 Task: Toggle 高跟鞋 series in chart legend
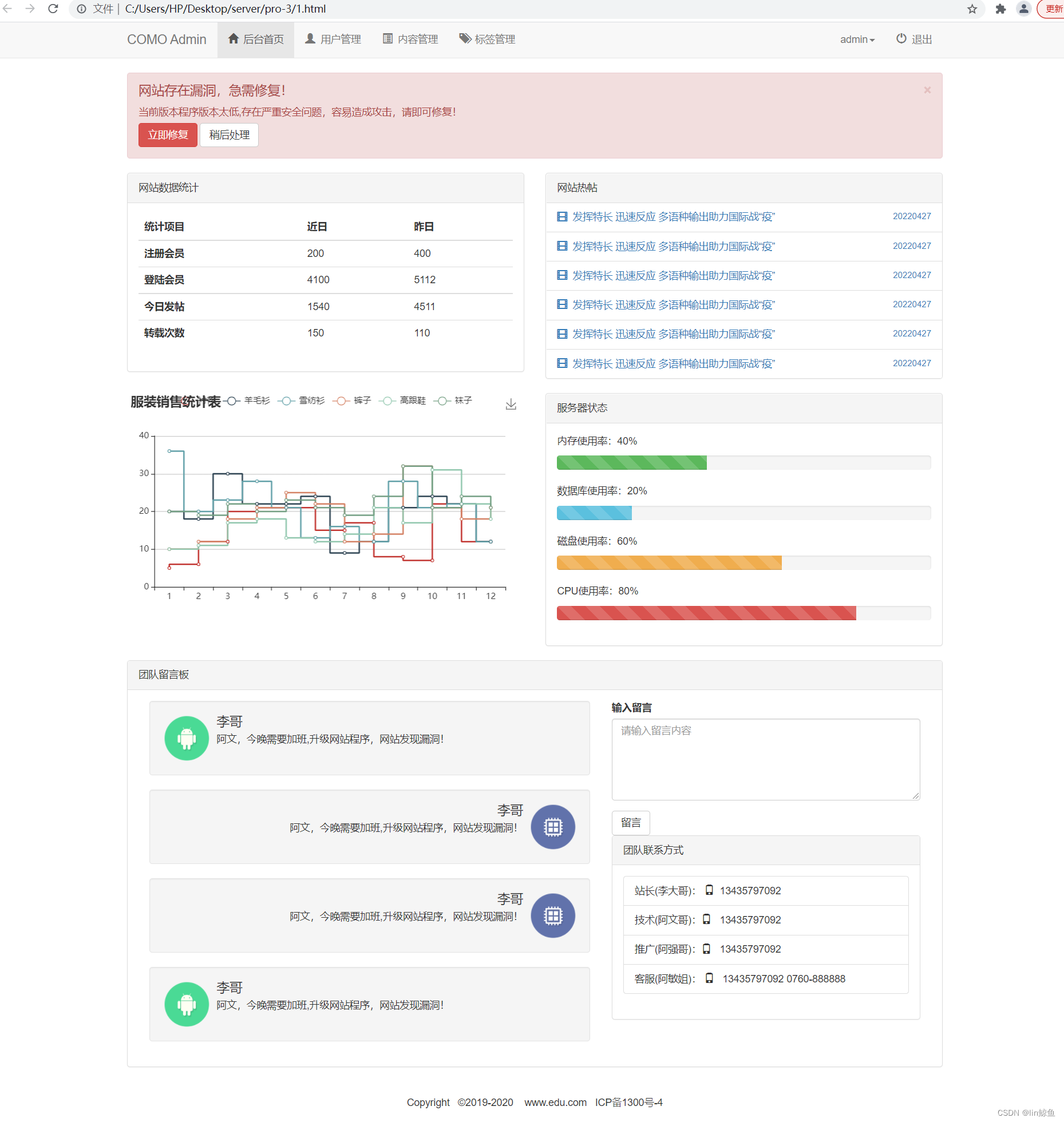tap(402, 401)
